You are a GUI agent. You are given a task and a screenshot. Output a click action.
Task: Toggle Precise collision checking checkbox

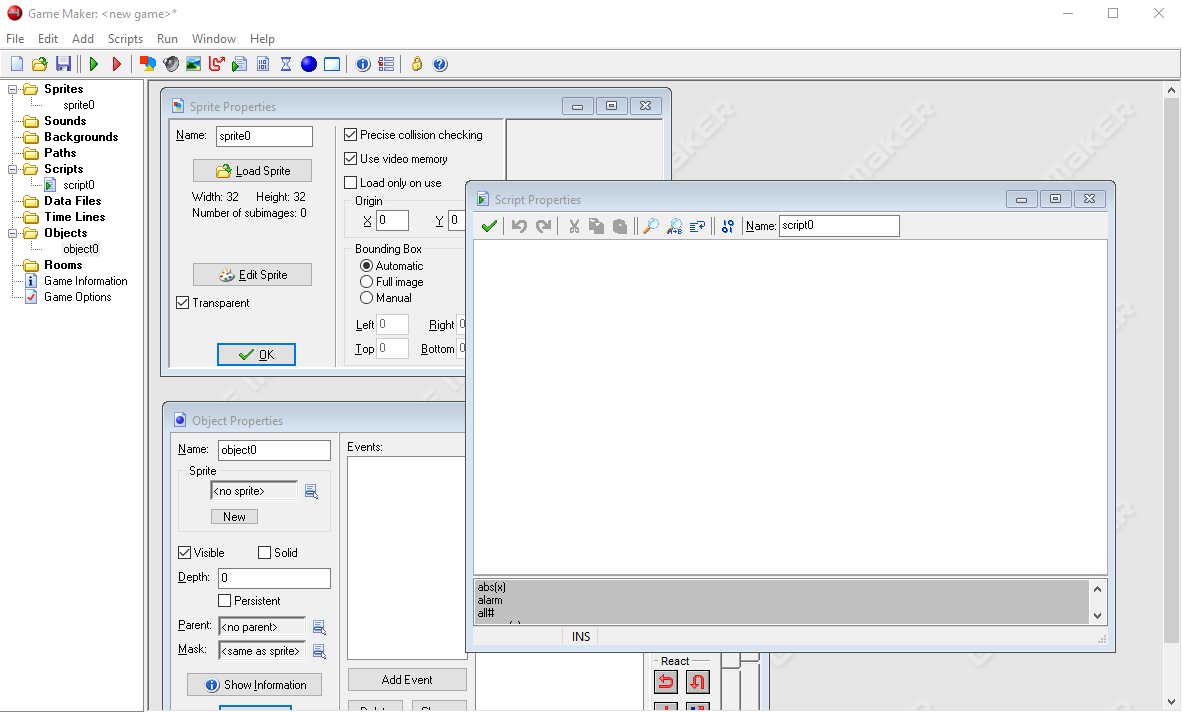point(351,135)
